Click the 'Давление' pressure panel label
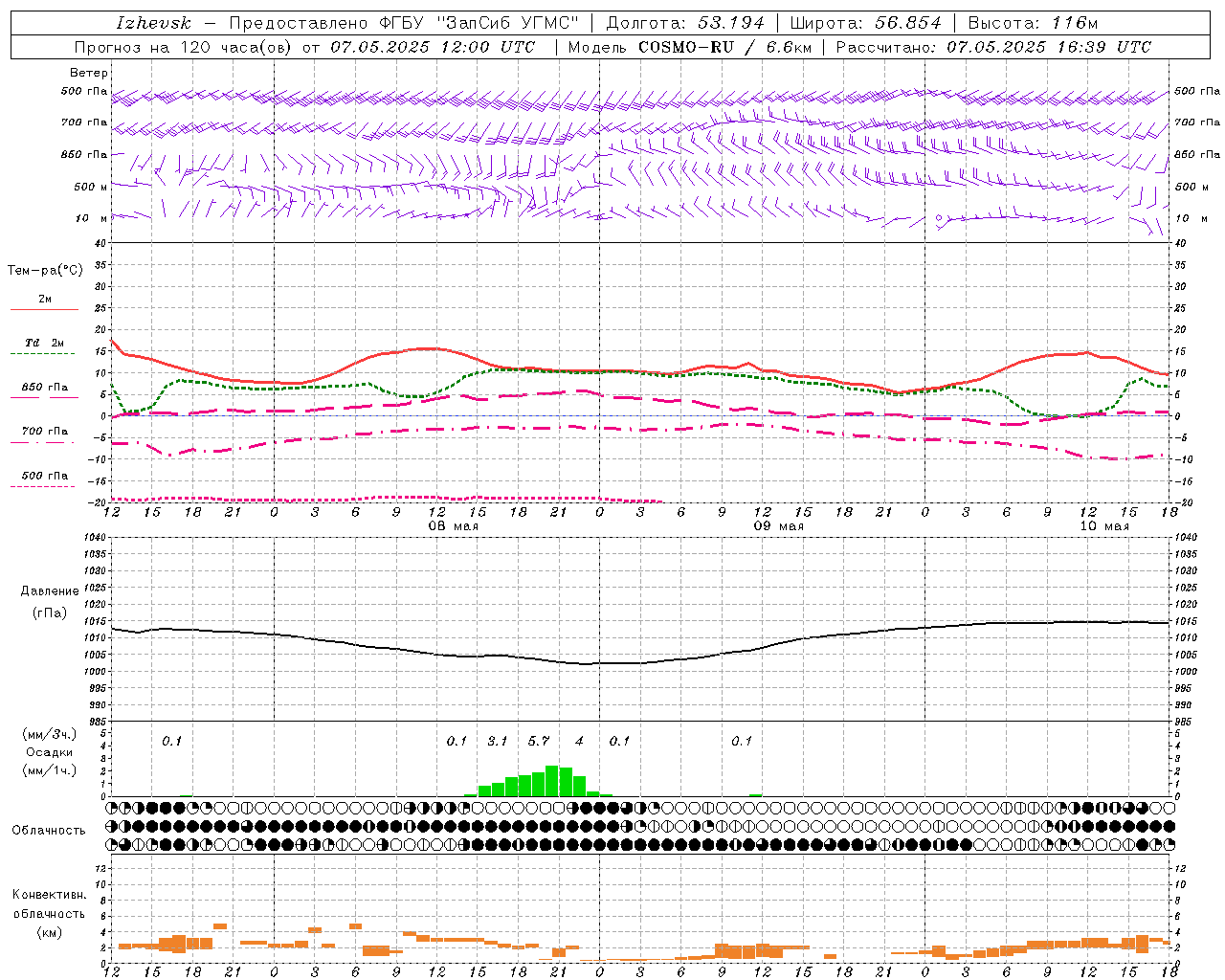The image size is (1225, 980). click(x=49, y=591)
